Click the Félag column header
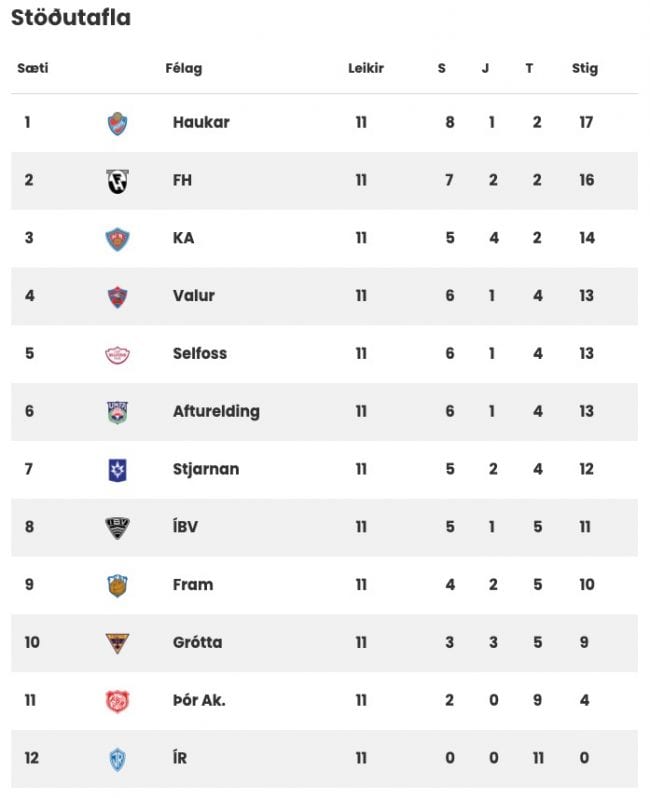Viewport: 650px width, 798px height. click(183, 69)
